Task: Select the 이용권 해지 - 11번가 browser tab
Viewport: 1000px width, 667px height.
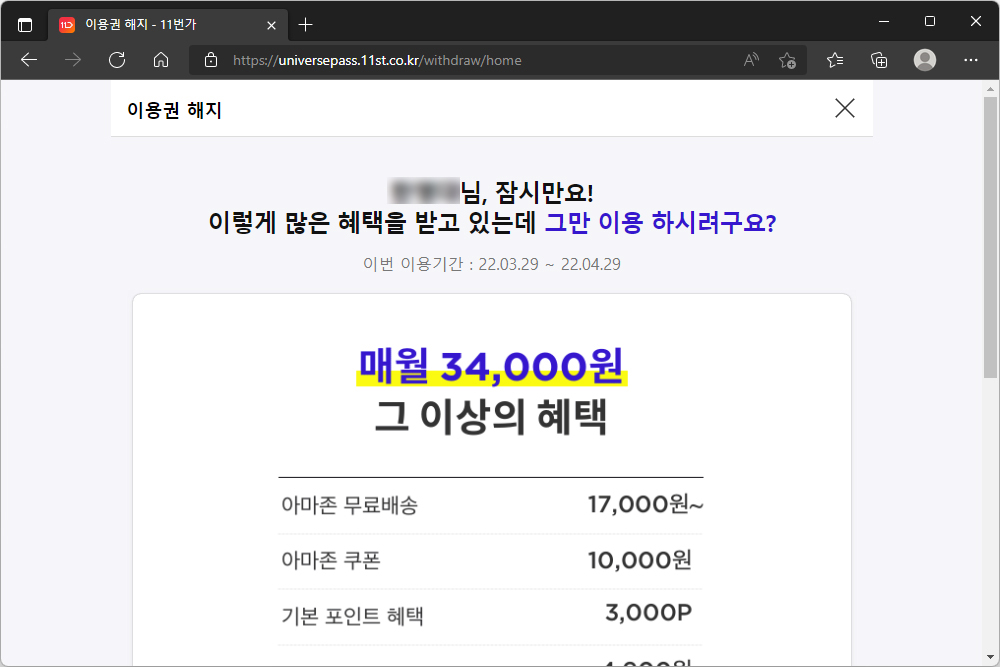Action: click(168, 25)
